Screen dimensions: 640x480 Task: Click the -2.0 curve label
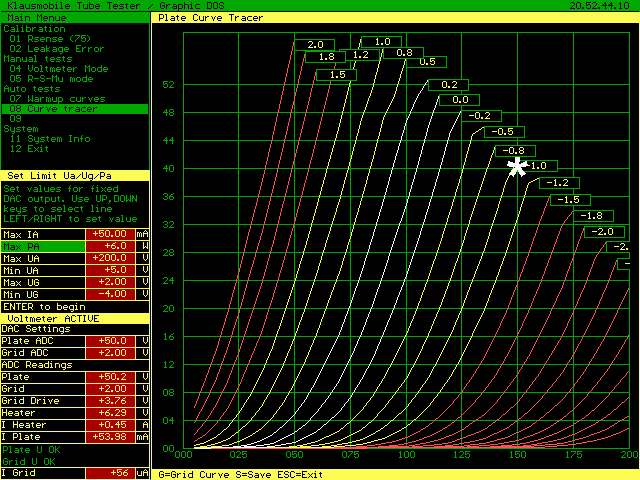tap(604, 232)
